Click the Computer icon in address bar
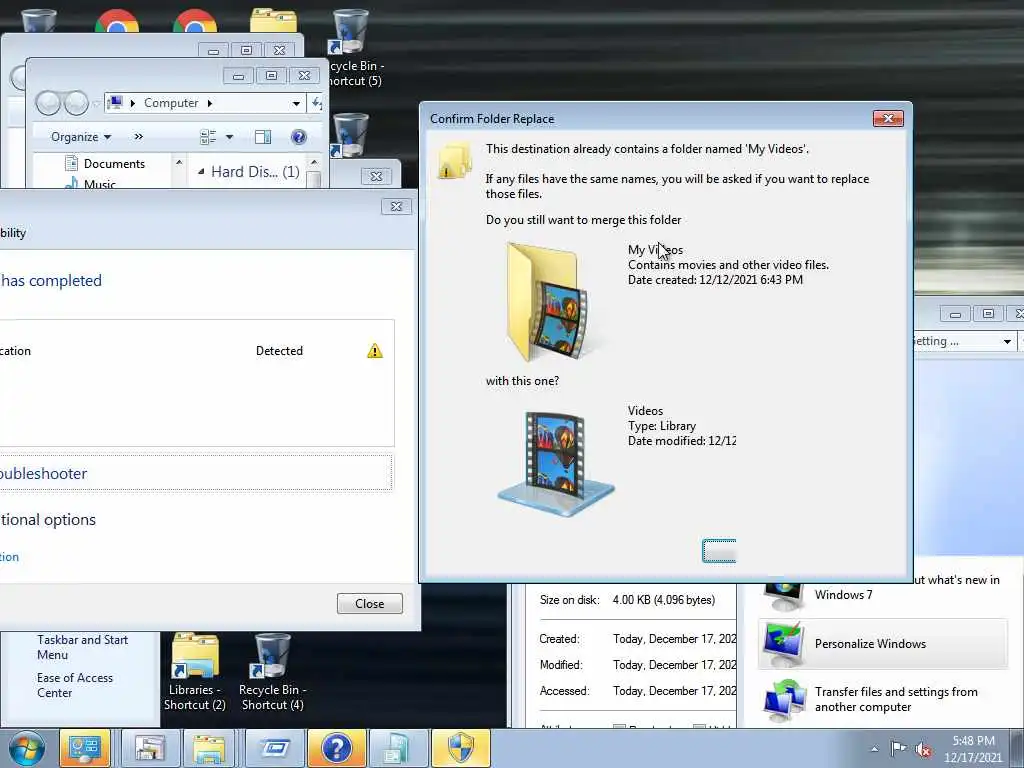 pos(116,103)
